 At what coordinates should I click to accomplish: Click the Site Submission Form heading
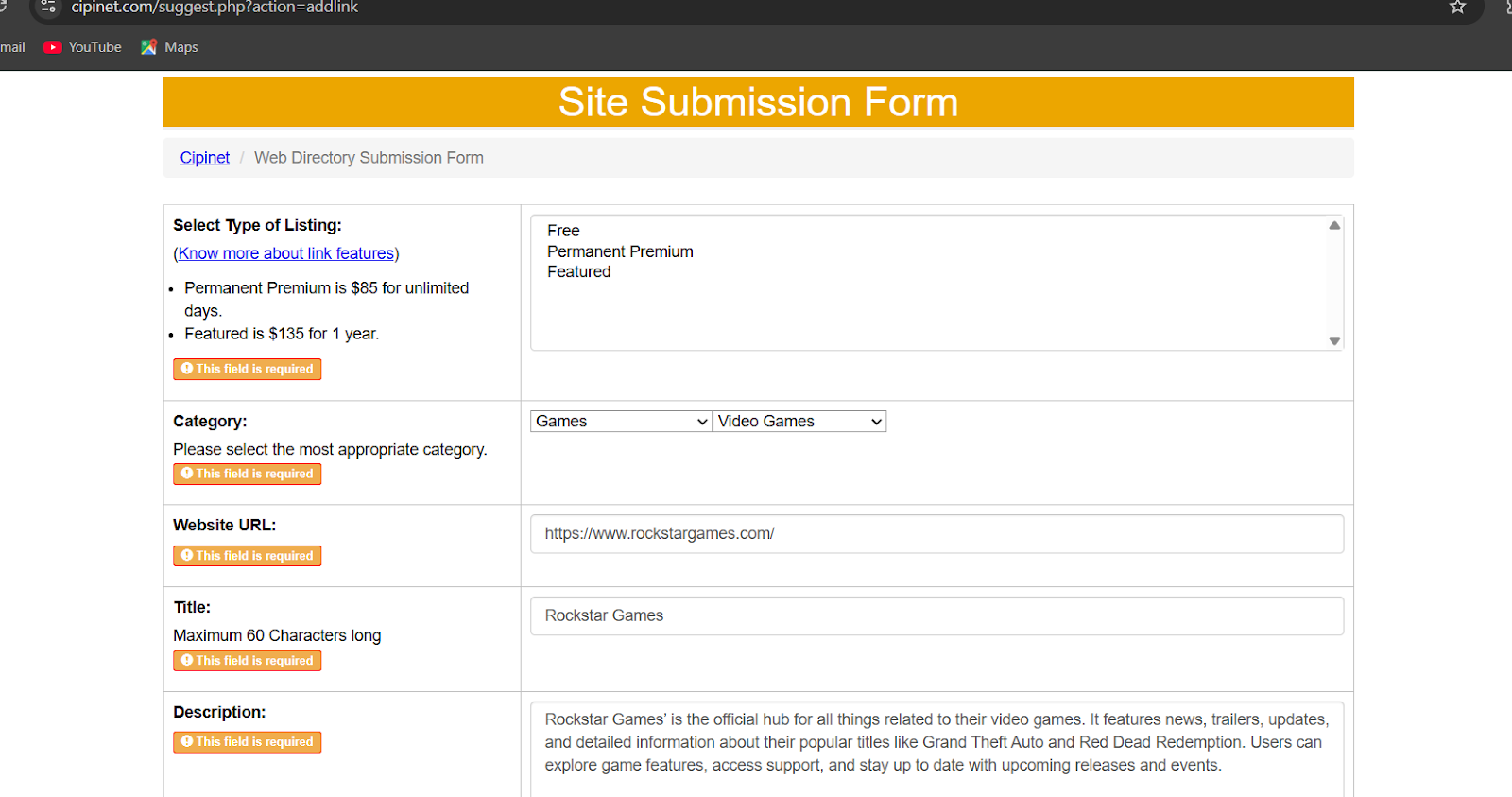758,102
